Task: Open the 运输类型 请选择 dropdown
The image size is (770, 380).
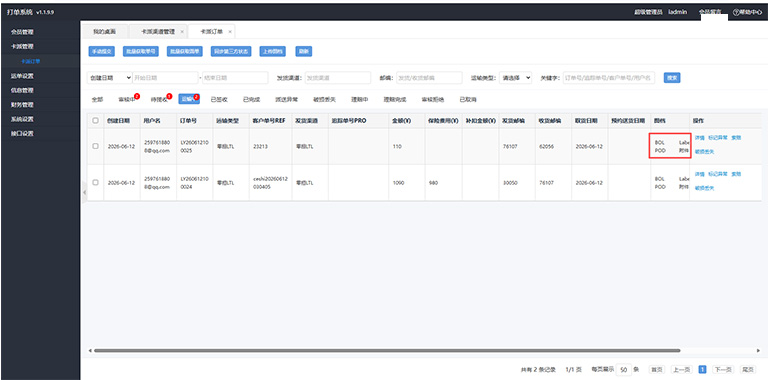Action: point(515,78)
